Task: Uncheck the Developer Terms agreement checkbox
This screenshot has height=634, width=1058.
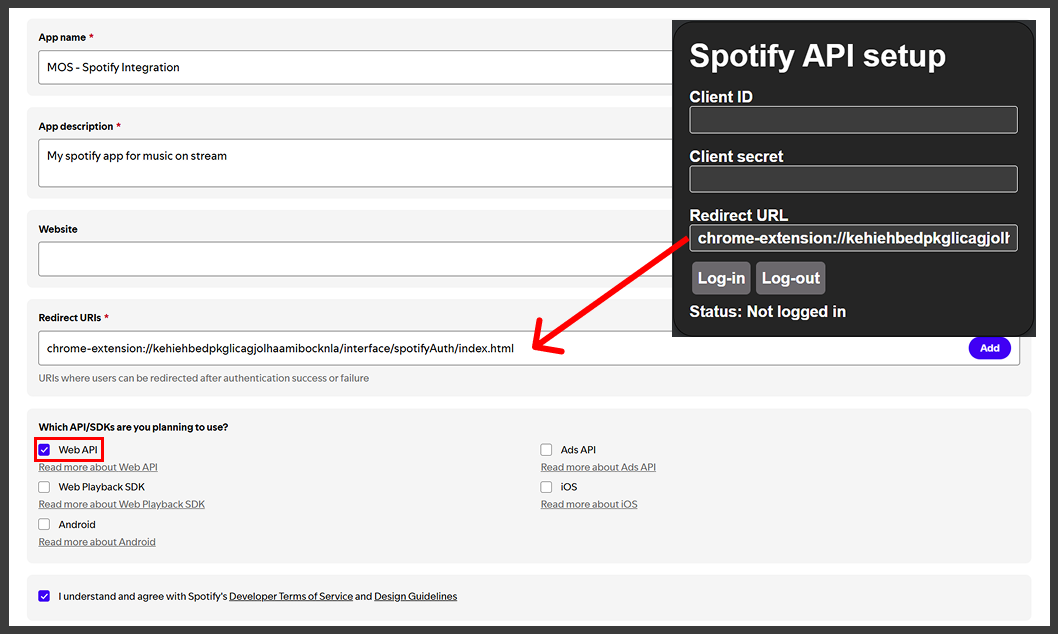Action: pos(44,595)
